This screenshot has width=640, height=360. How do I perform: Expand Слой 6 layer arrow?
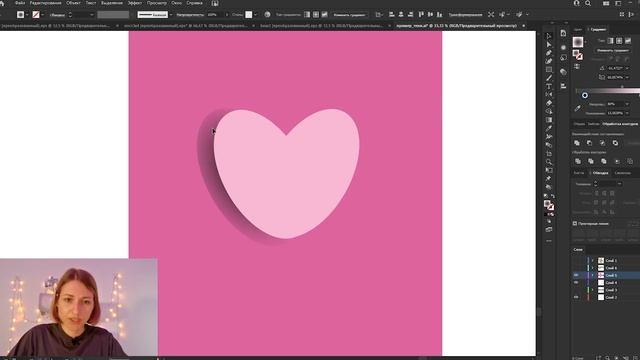click(x=593, y=268)
